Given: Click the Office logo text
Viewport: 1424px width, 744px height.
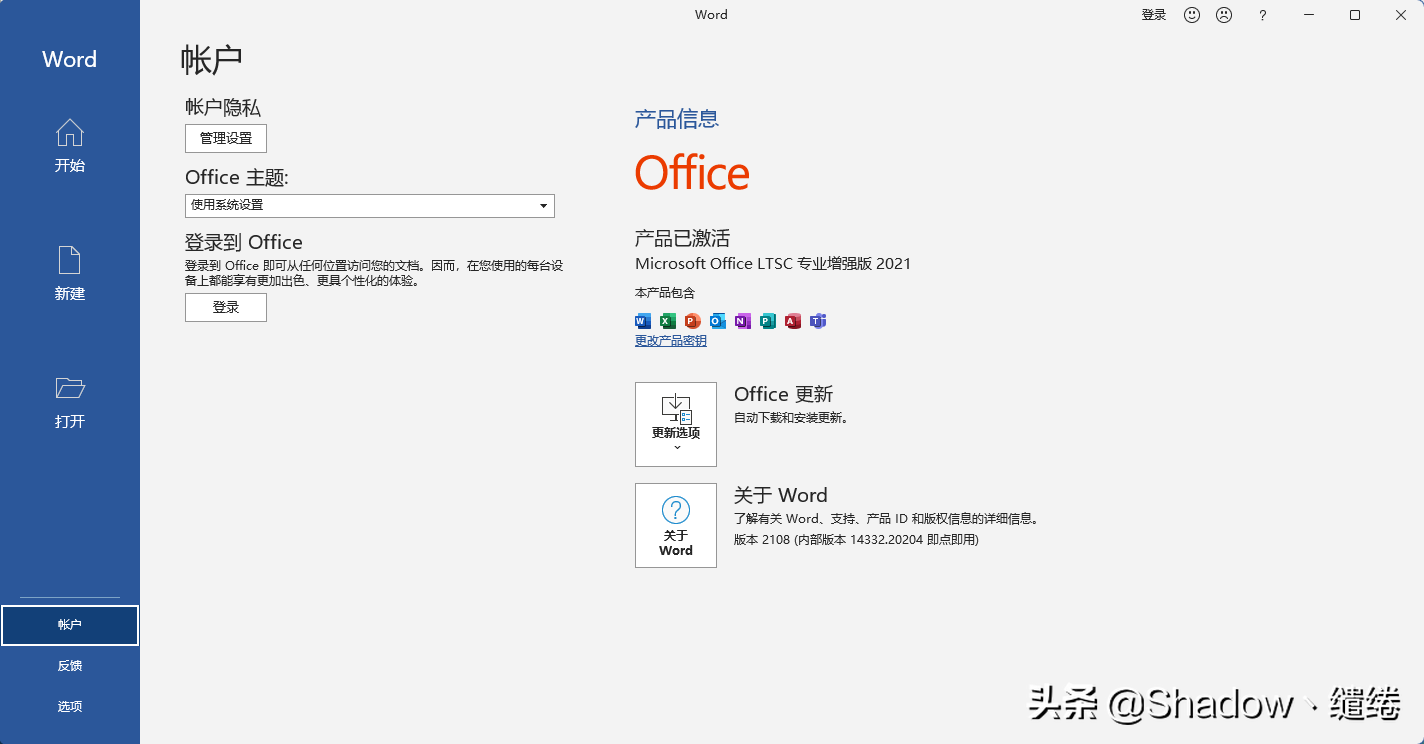Looking at the screenshot, I should [692, 173].
